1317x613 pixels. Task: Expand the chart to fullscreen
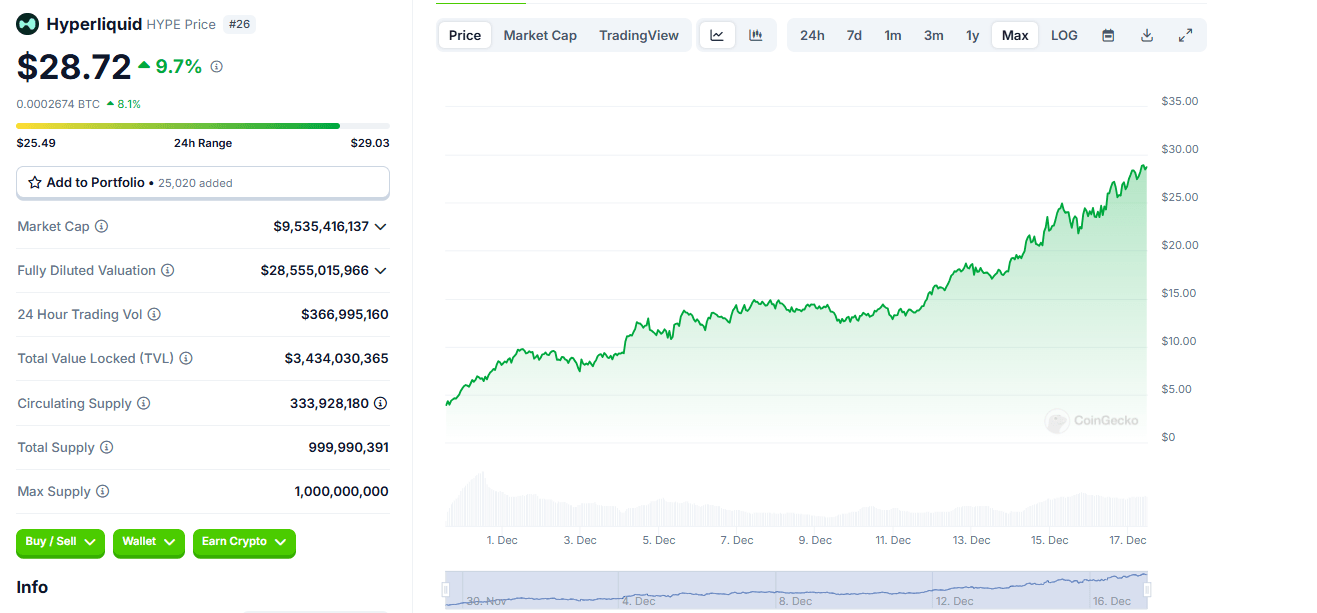(1186, 34)
